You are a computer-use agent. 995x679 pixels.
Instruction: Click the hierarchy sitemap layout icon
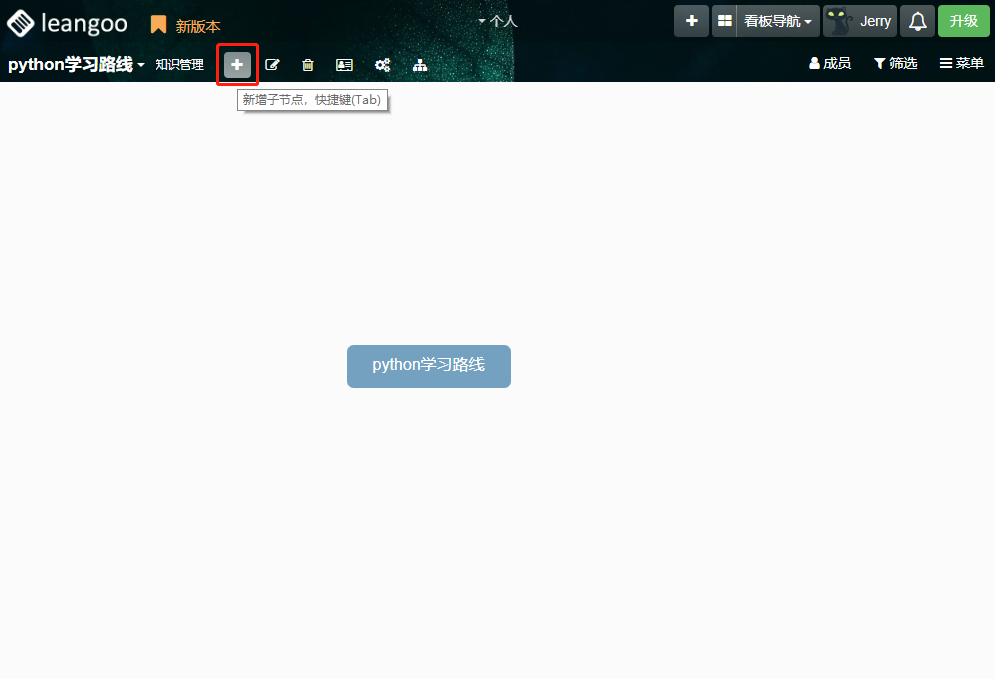pyautogui.click(x=420, y=65)
